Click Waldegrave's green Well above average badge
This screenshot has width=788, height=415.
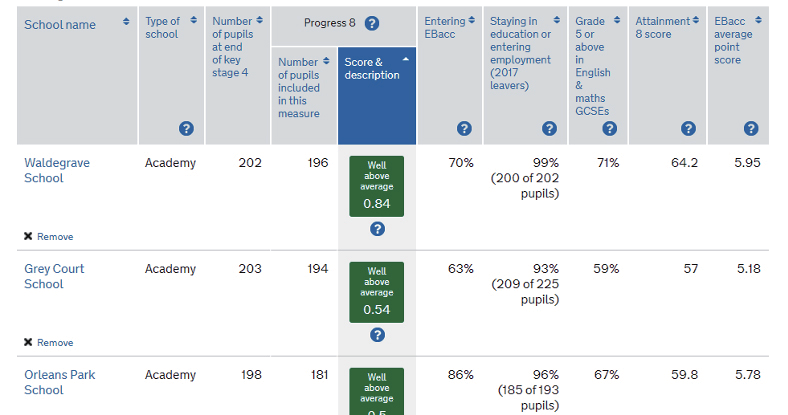pos(377,186)
